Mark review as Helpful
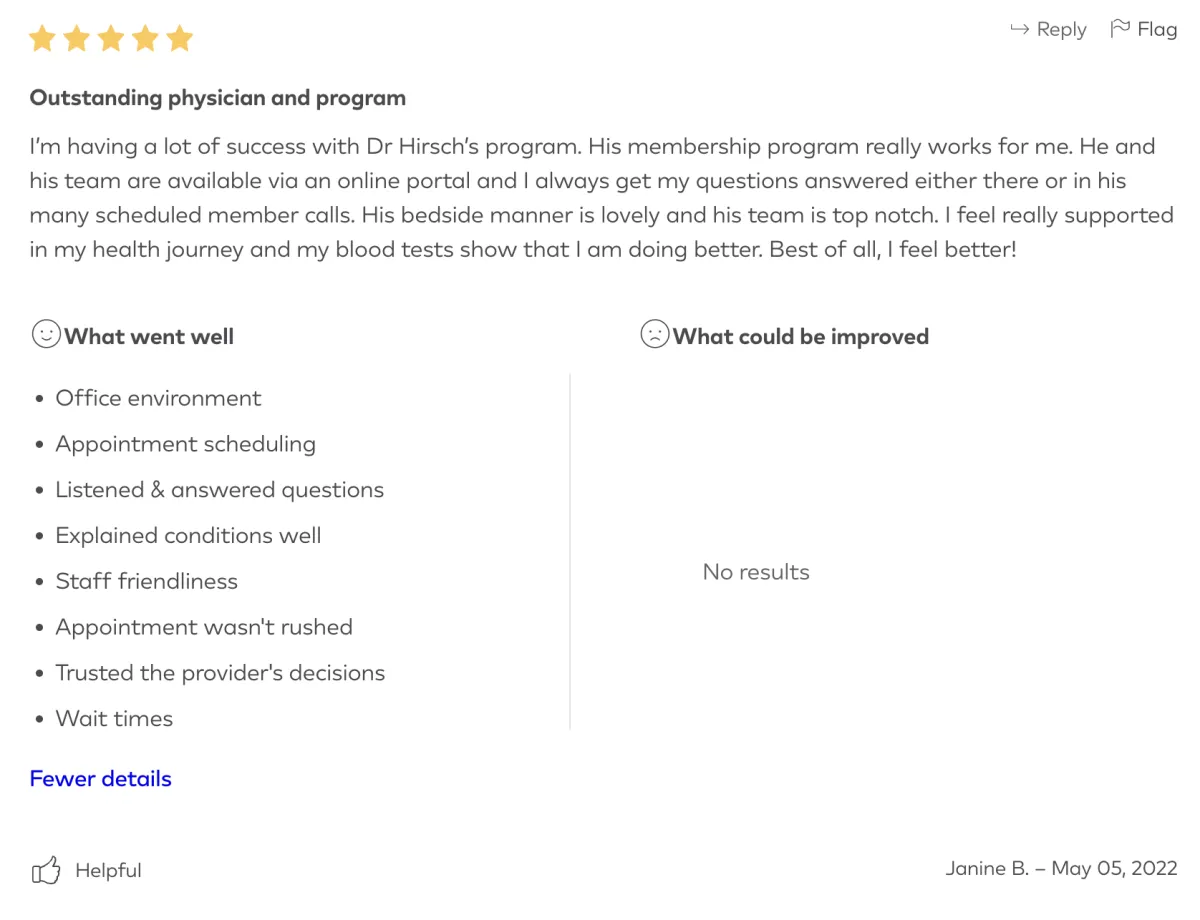This screenshot has width=1200, height=920. coord(108,871)
